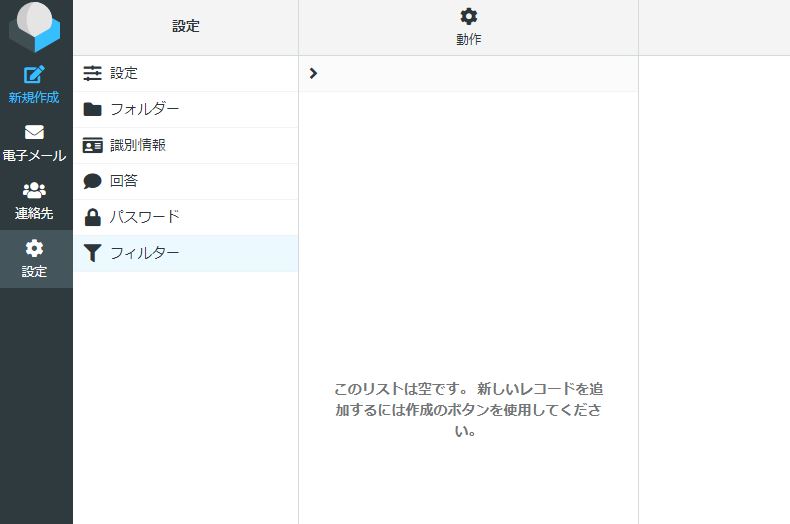
Task: Click the funnel icon for フィルター
Action: [93, 253]
